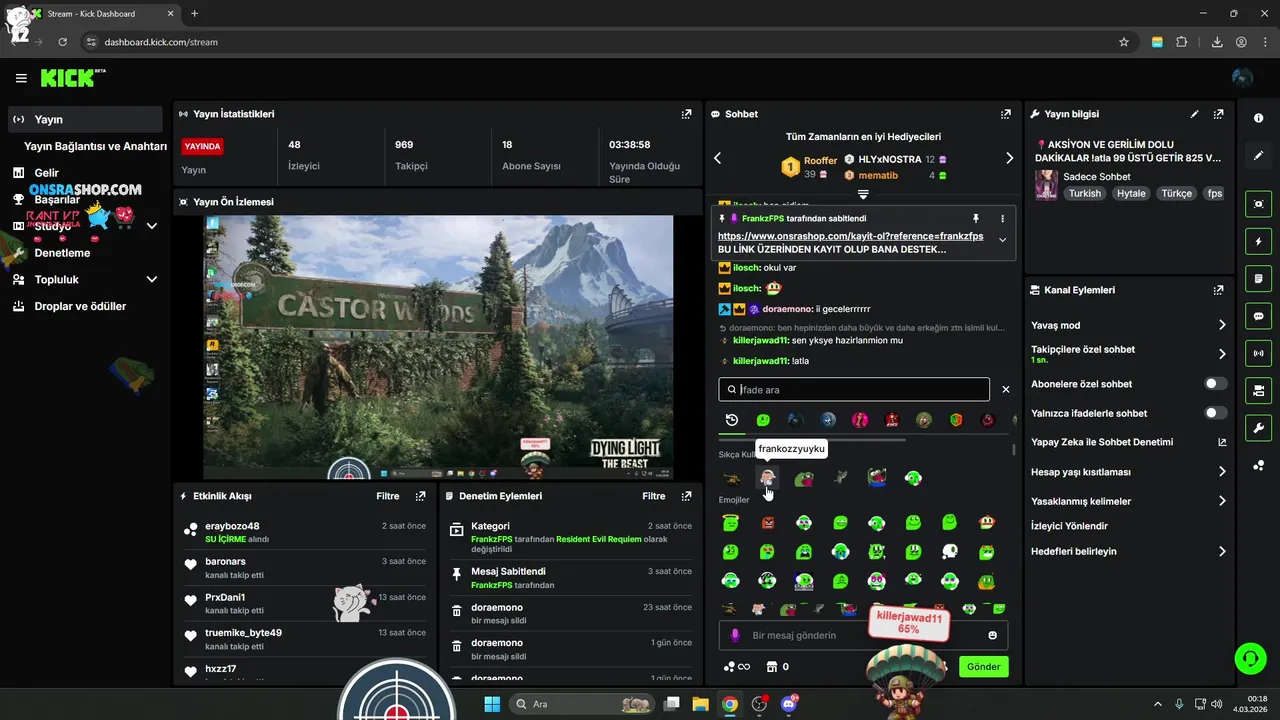
Task: Click the emote panel vertical scrollbar
Action: (x=1013, y=449)
